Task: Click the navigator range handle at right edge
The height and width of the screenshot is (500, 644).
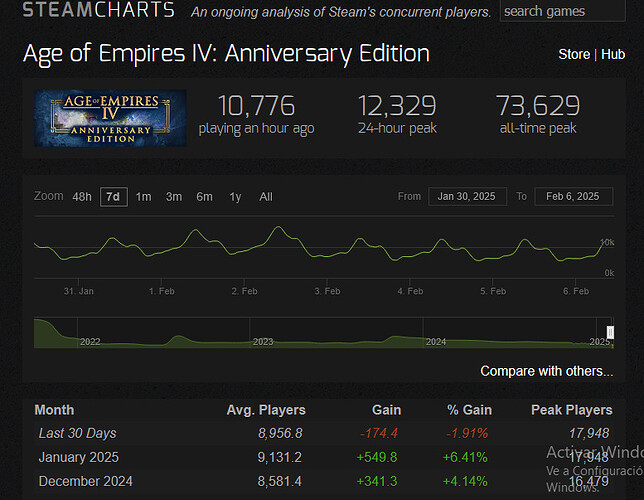Action: point(610,332)
